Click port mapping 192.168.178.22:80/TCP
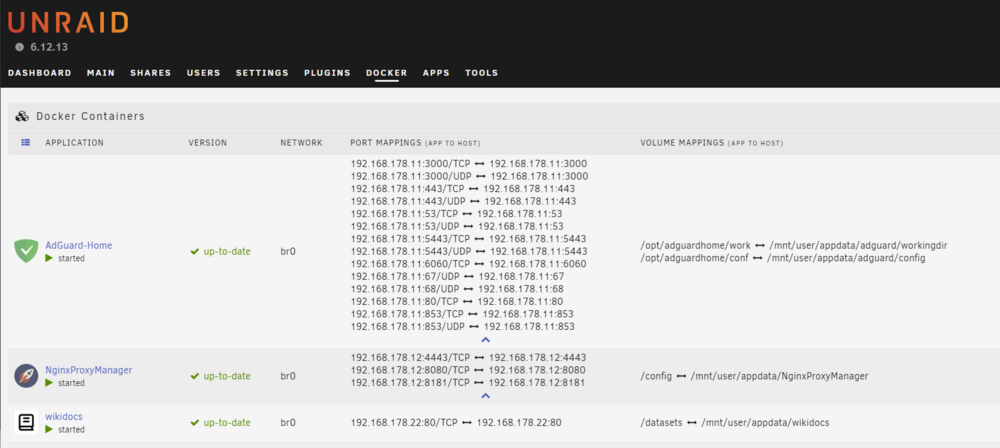The image size is (1000, 448). pyautogui.click(x=456, y=422)
